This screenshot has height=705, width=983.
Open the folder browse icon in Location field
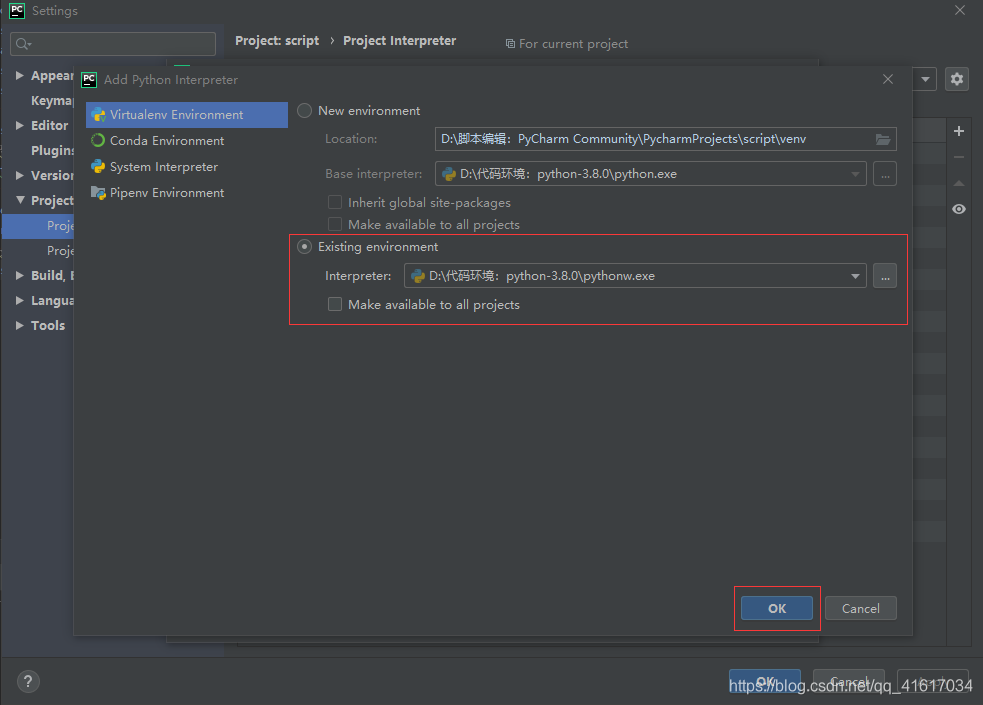883,139
